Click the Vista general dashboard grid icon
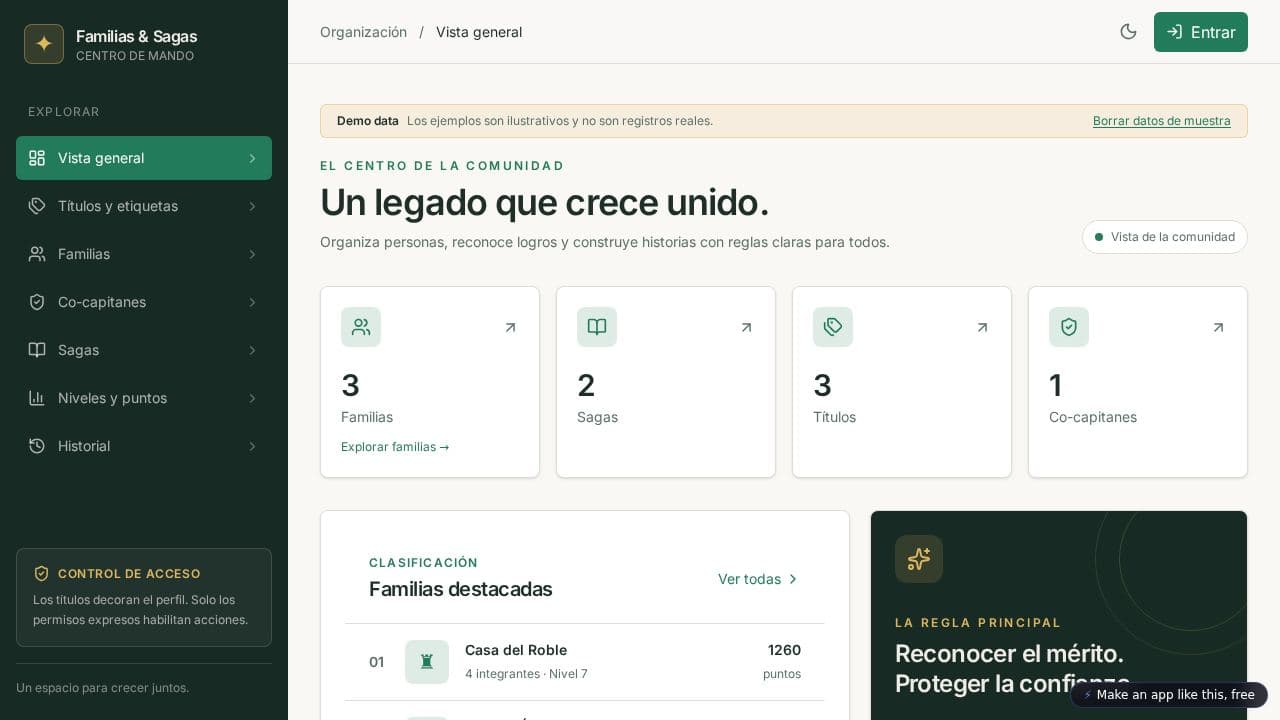This screenshot has width=1280, height=720. (37, 158)
